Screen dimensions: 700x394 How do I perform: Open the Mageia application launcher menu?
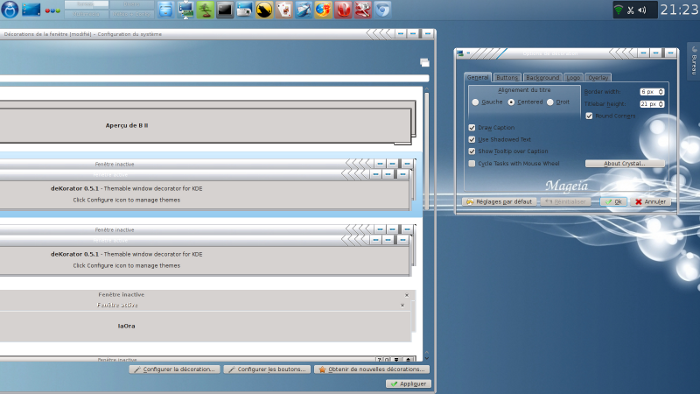(9, 9)
